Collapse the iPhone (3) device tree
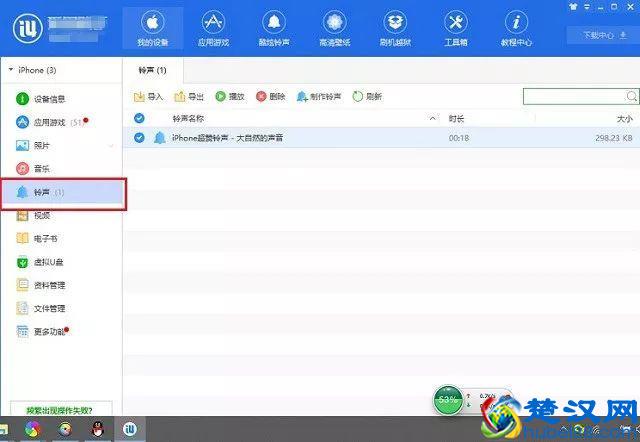The height and width of the screenshot is (442, 640). point(11,70)
